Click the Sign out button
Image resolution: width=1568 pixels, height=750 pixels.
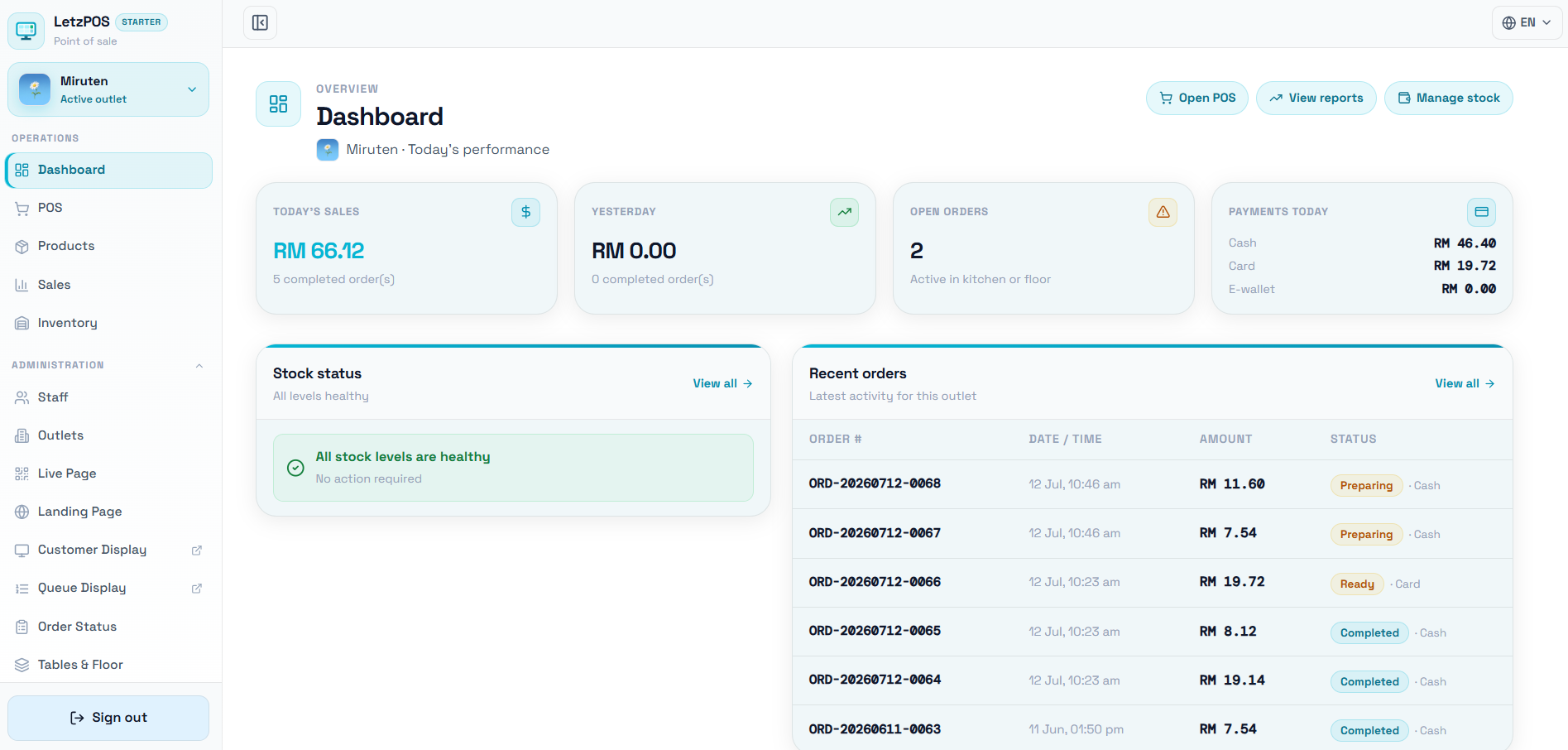coord(108,718)
